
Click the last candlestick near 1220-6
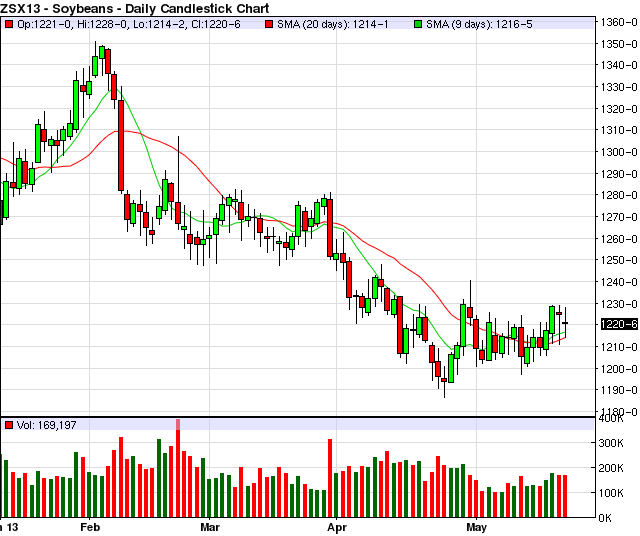(565, 323)
